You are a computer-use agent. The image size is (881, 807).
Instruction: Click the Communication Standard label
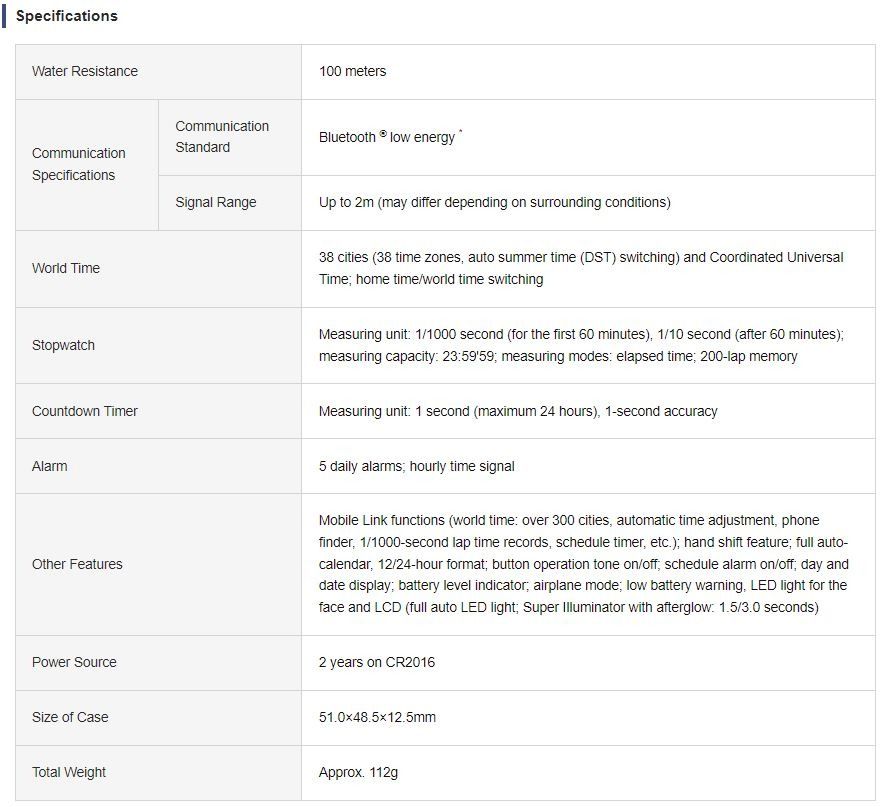pyautogui.click(x=222, y=137)
